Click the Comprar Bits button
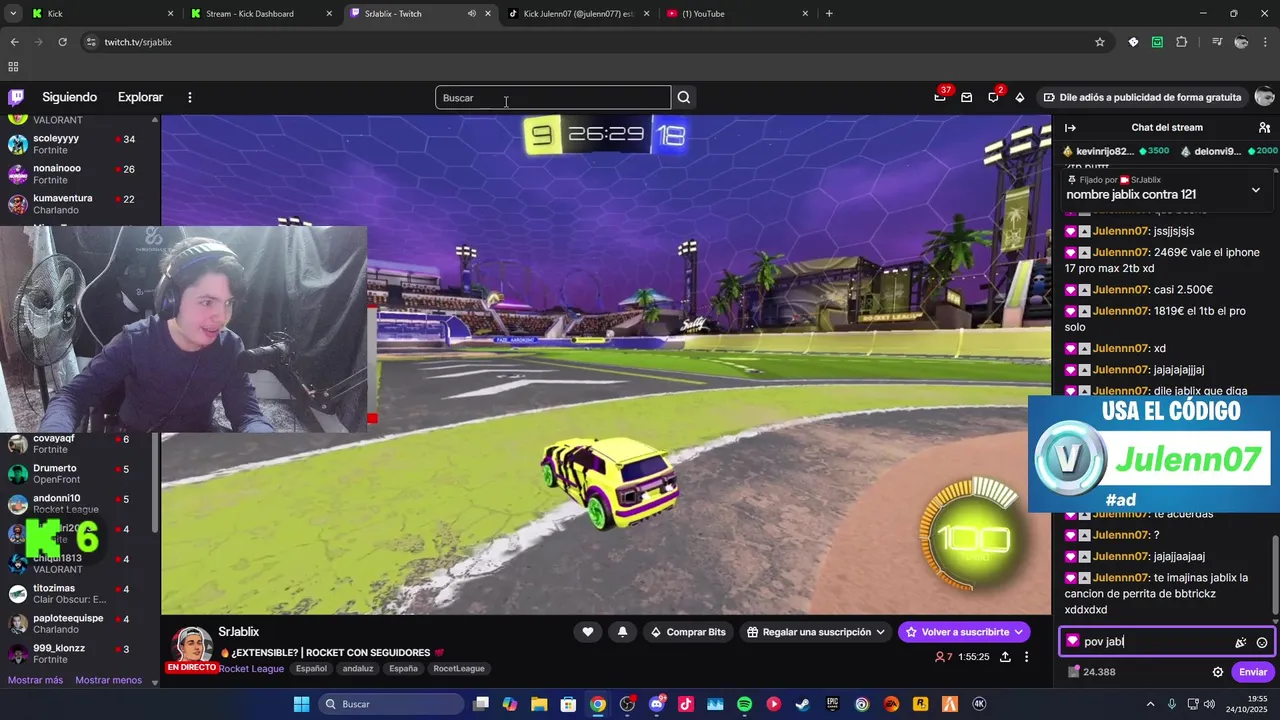This screenshot has height=720, width=1280. click(688, 632)
